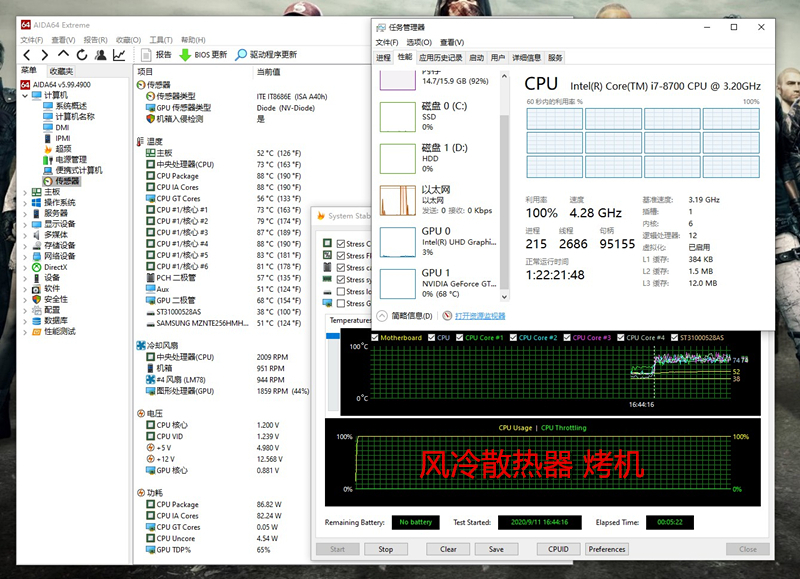Viewport: 800px width, 579px height.
Task: Click the refresh icon in AIDA64 toolbar
Action: (x=82, y=55)
